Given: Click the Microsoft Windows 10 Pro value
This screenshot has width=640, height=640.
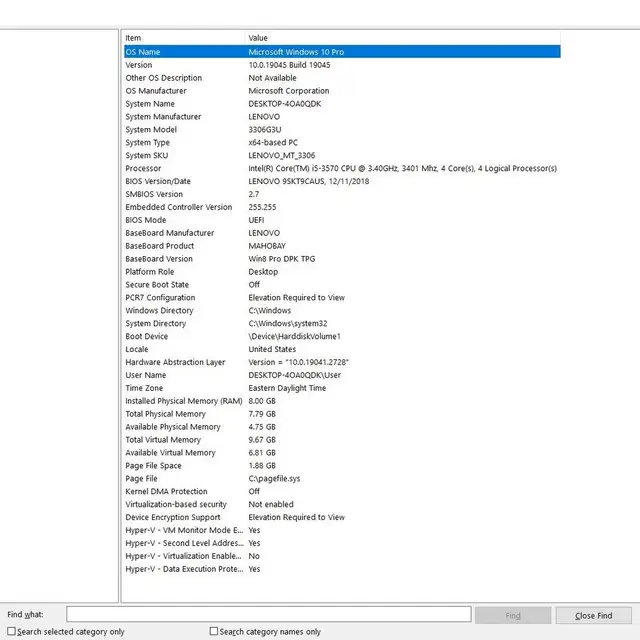Looking at the screenshot, I should pos(296,52).
